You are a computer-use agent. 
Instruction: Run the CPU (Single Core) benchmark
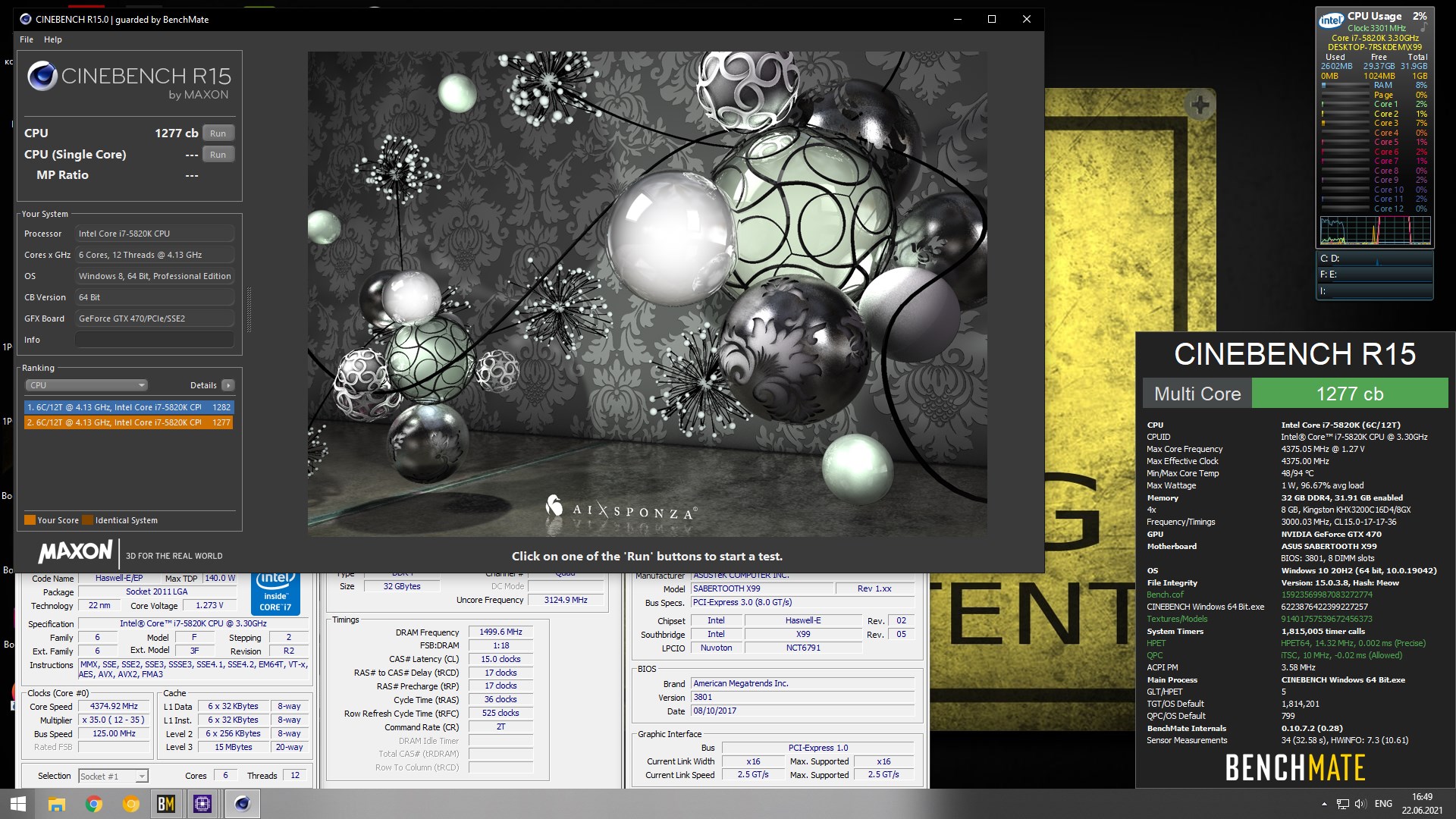tap(218, 155)
